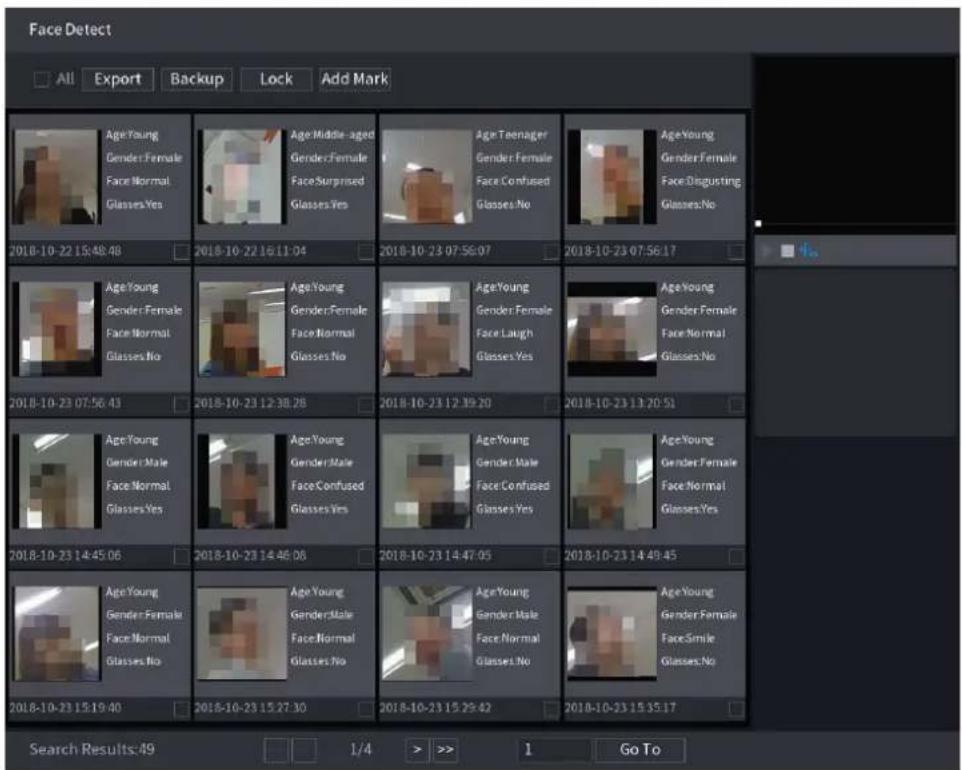The image size is (962, 770).
Task: Stop playback in preview panel
Action: [787, 250]
